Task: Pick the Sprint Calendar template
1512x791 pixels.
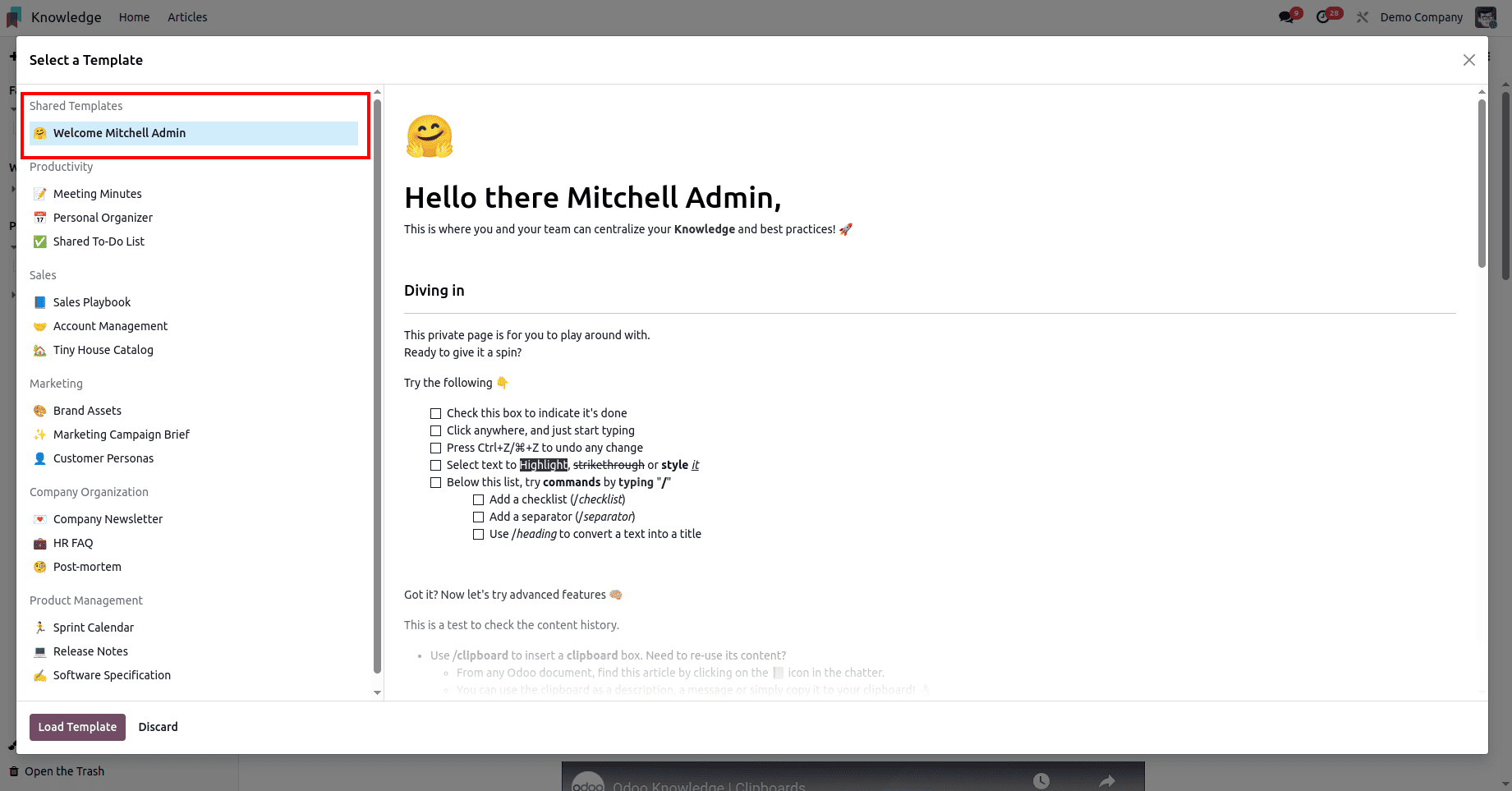Action: coord(194,628)
